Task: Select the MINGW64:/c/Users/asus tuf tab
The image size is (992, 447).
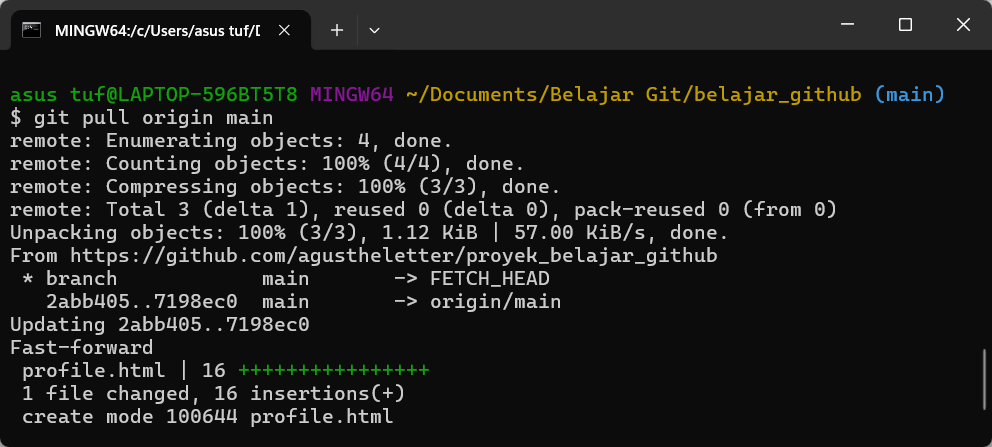Action: point(150,30)
